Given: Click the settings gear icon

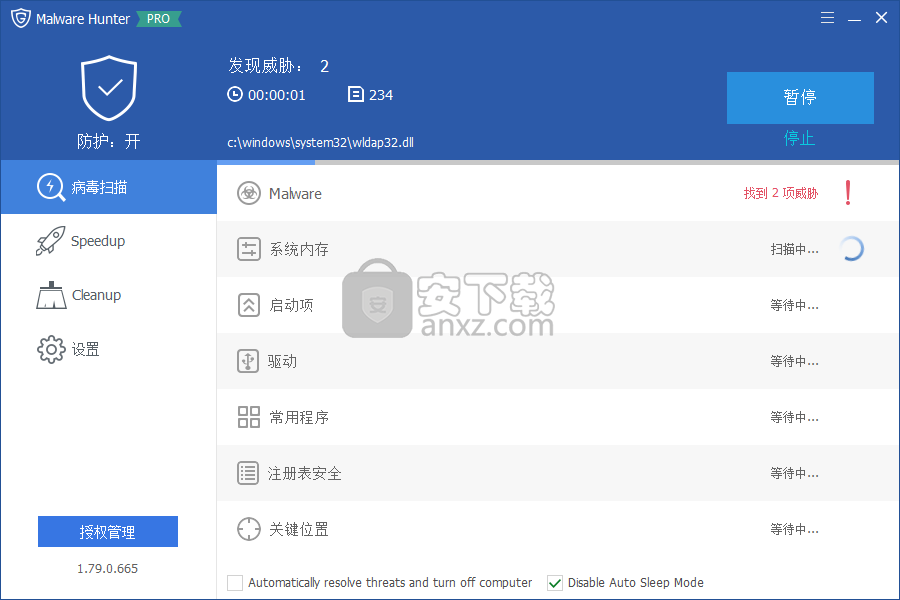Looking at the screenshot, I should click(x=51, y=349).
